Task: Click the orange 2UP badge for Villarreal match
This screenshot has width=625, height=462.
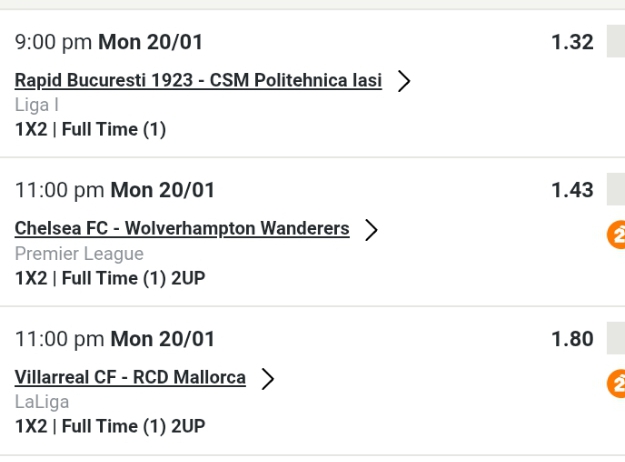Action: tap(617, 384)
